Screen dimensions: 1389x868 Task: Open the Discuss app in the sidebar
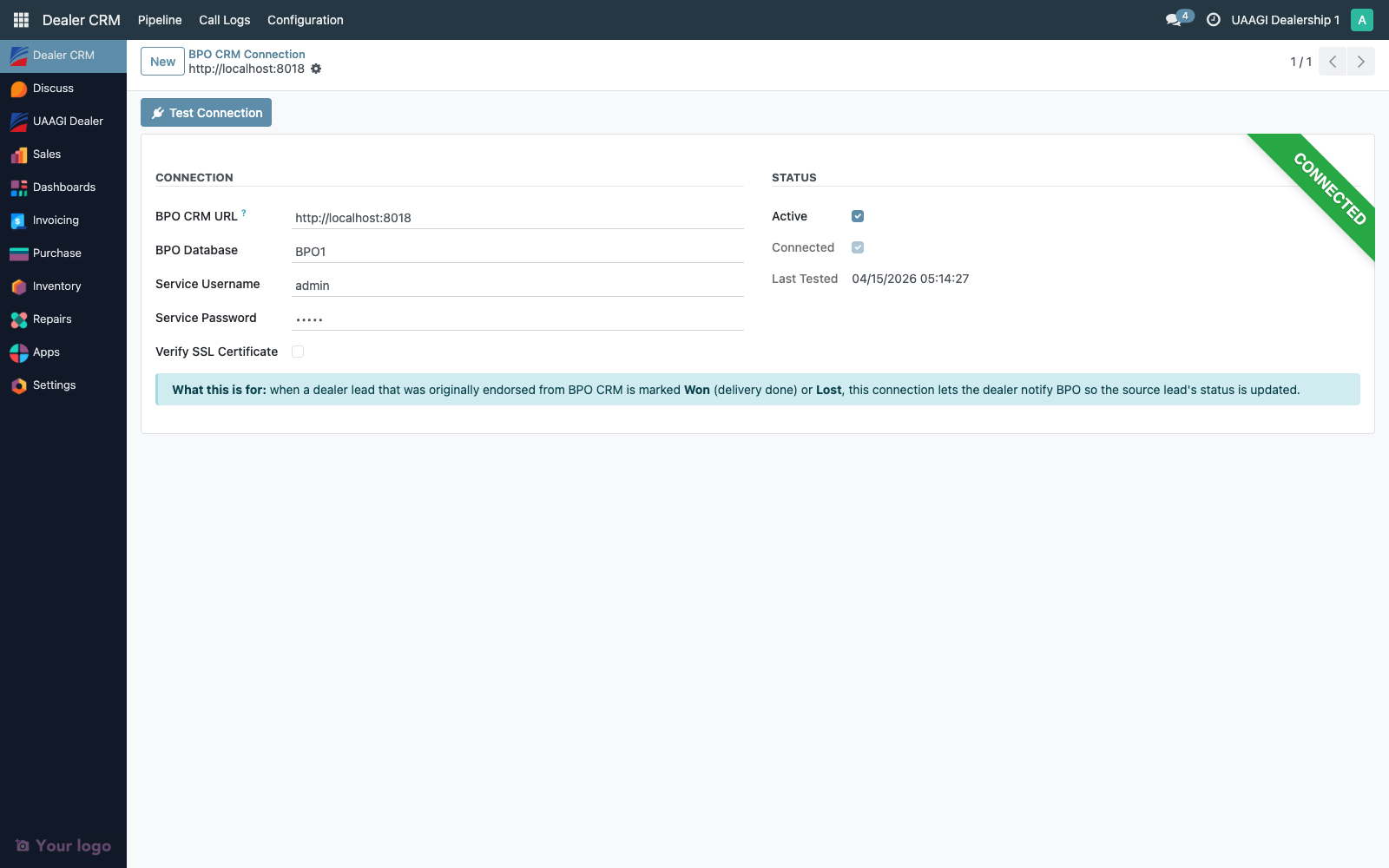[53, 88]
